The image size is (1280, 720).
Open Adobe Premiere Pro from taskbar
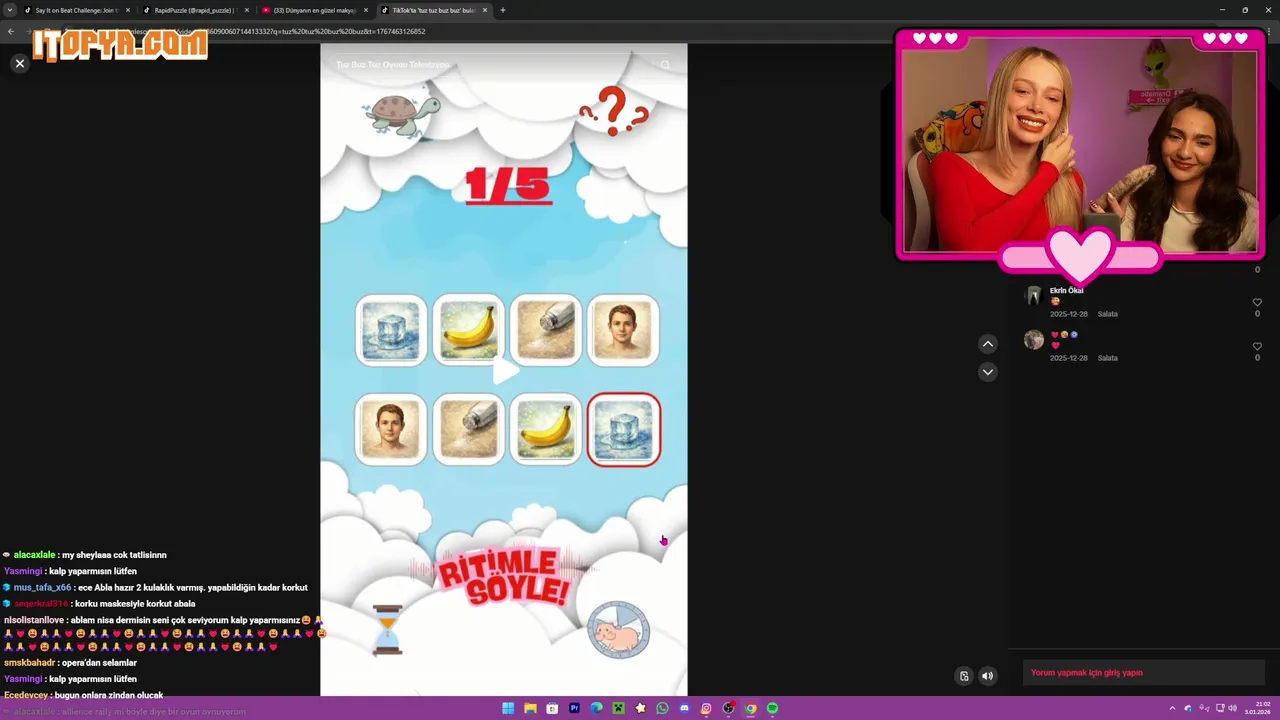coord(574,708)
